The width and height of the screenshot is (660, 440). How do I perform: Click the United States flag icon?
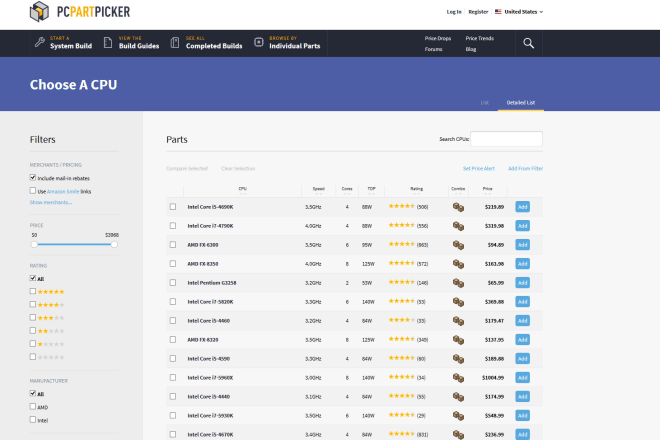coord(498,12)
